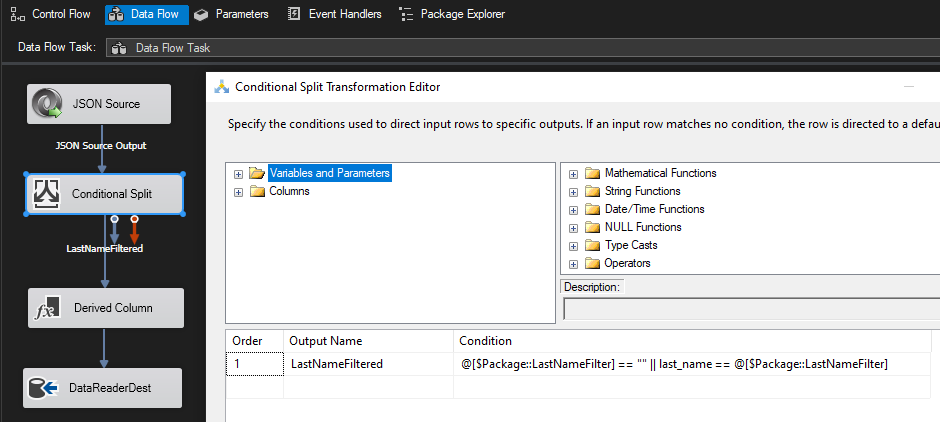940x422 pixels.
Task: Expand the NULL Functions node
Action: pyautogui.click(x=574, y=227)
